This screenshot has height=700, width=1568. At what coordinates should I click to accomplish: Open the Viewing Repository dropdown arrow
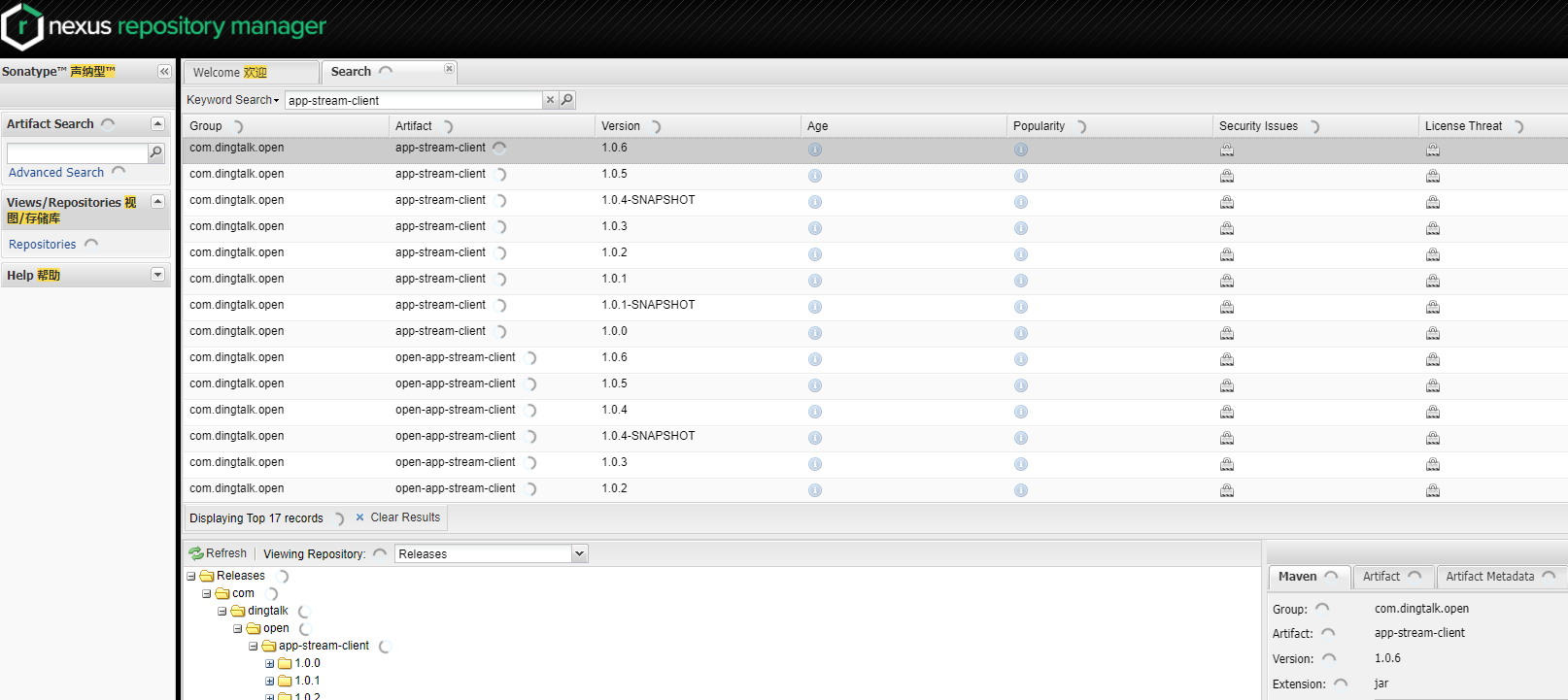579,553
